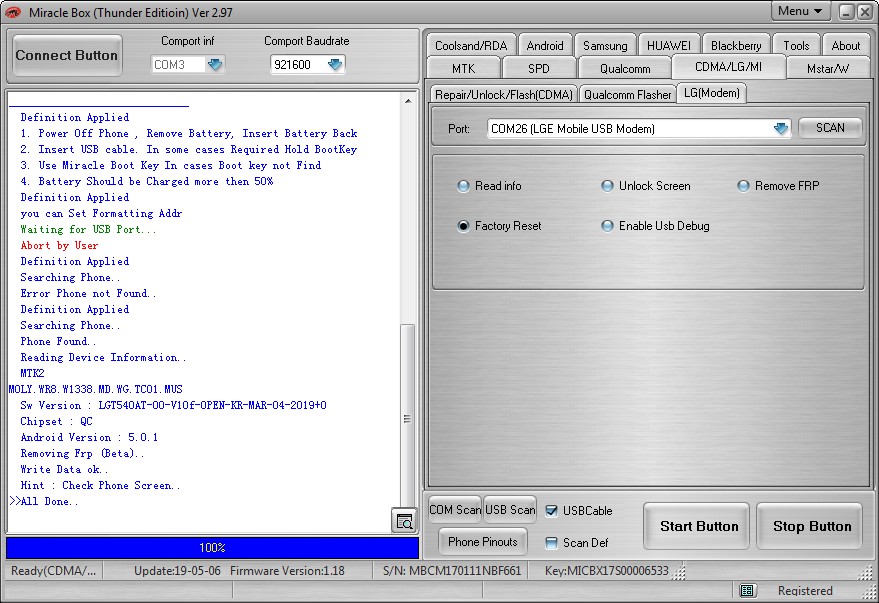Switch to the Blackberry tab
This screenshot has width=879, height=603.
tap(736, 45)
